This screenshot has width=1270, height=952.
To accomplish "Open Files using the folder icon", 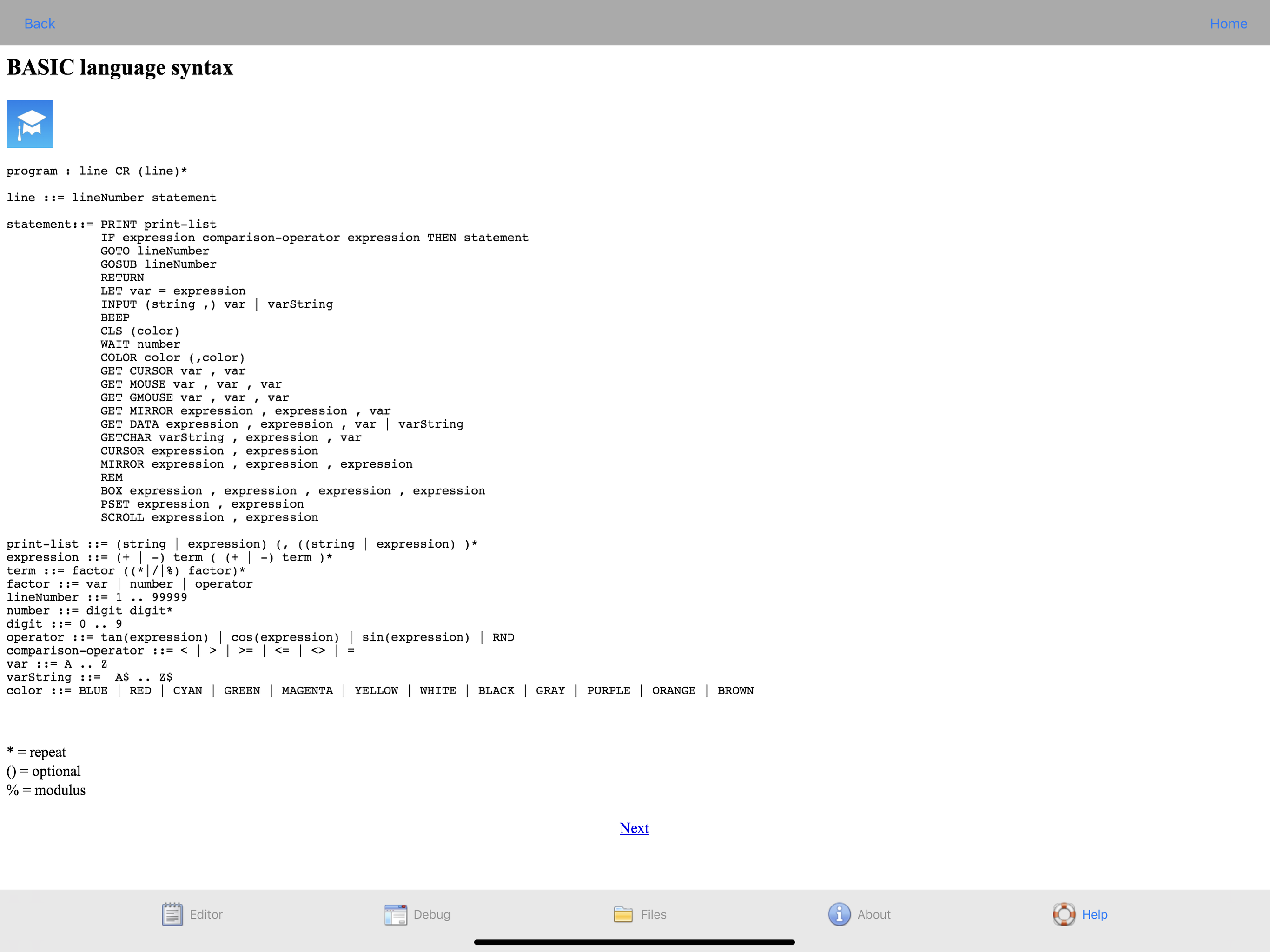I will (x=624, y=914).
